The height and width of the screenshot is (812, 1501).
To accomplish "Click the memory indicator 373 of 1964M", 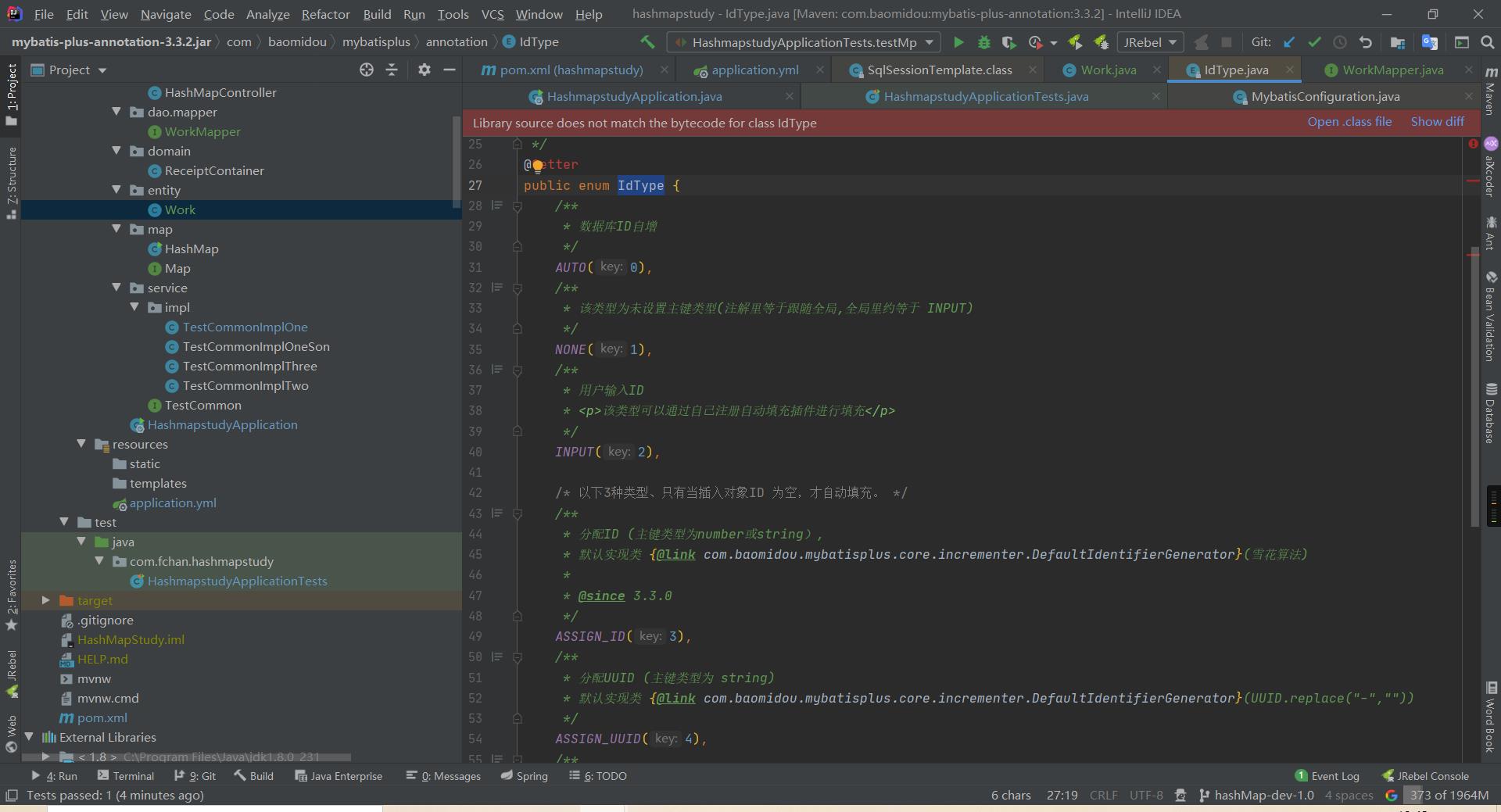I will (x=1449, y=796).
